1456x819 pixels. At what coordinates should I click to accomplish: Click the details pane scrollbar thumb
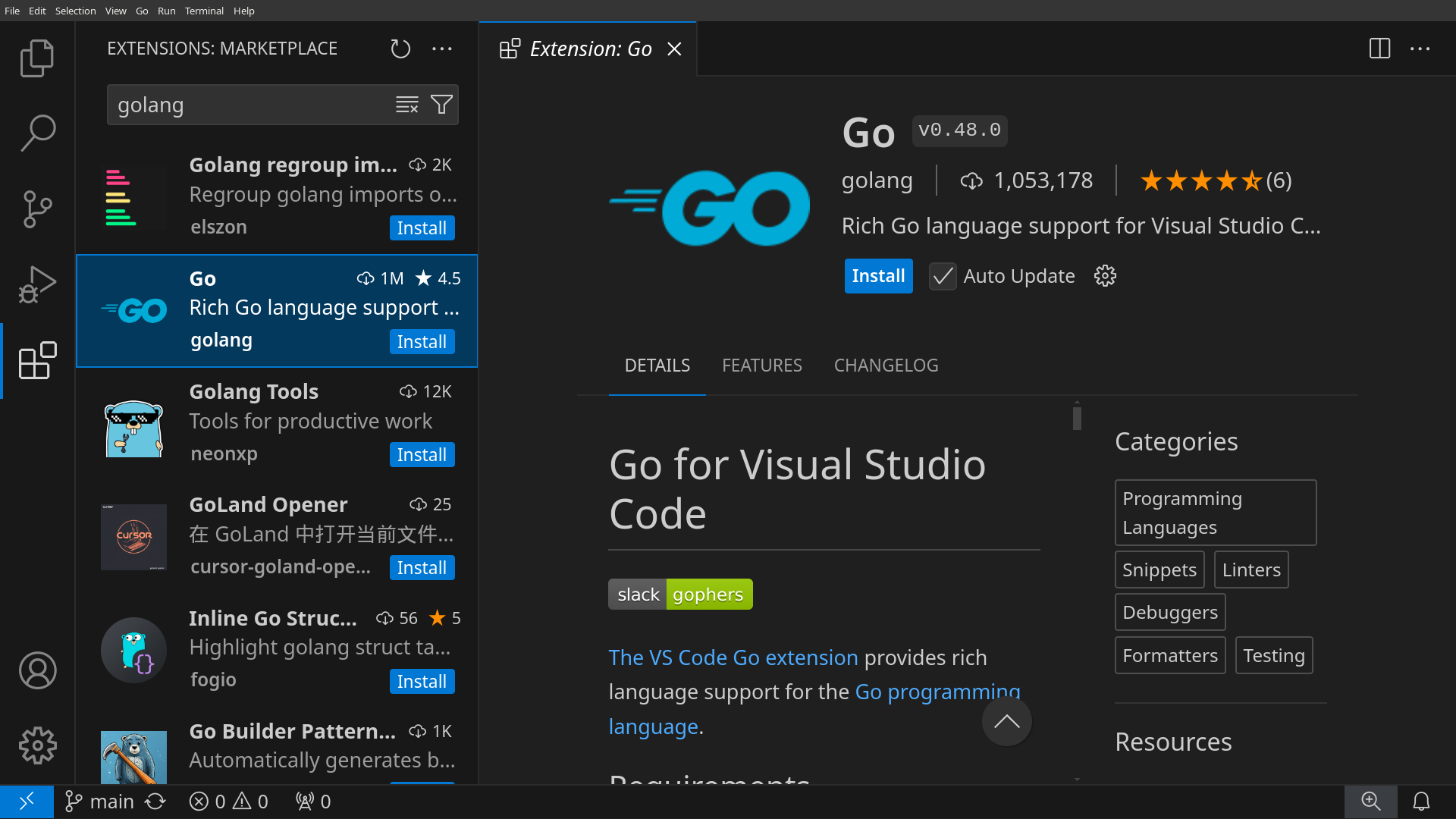(x=1077, y=418)
